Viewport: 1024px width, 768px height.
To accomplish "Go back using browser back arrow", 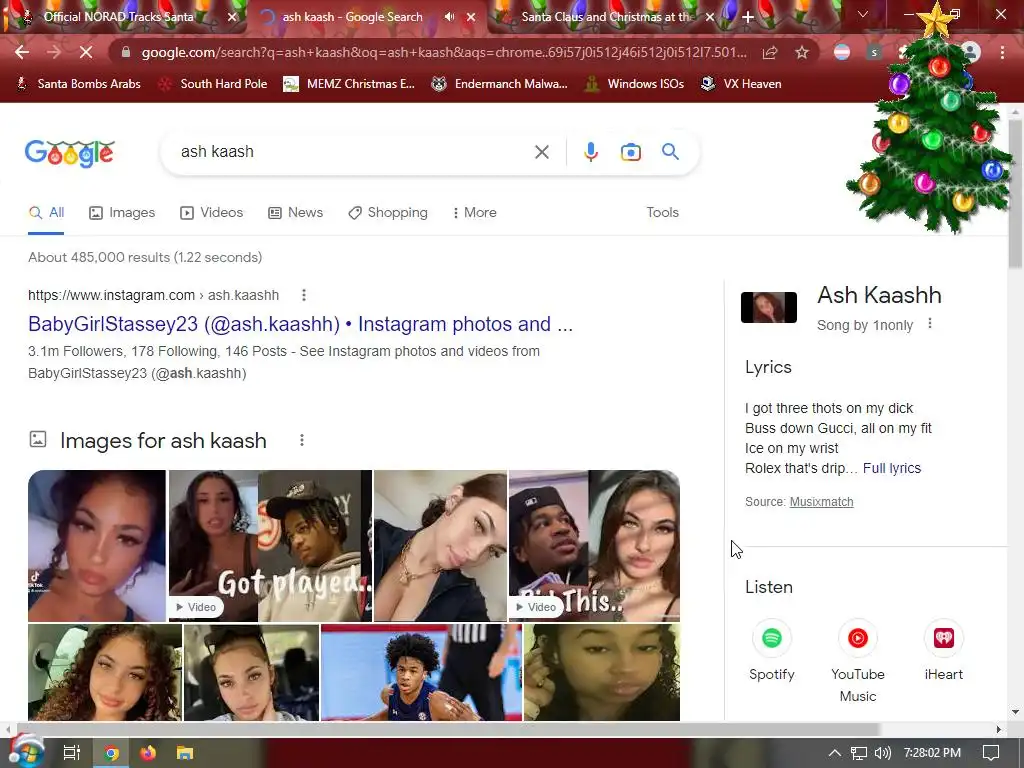I will [x=22, y=52].
